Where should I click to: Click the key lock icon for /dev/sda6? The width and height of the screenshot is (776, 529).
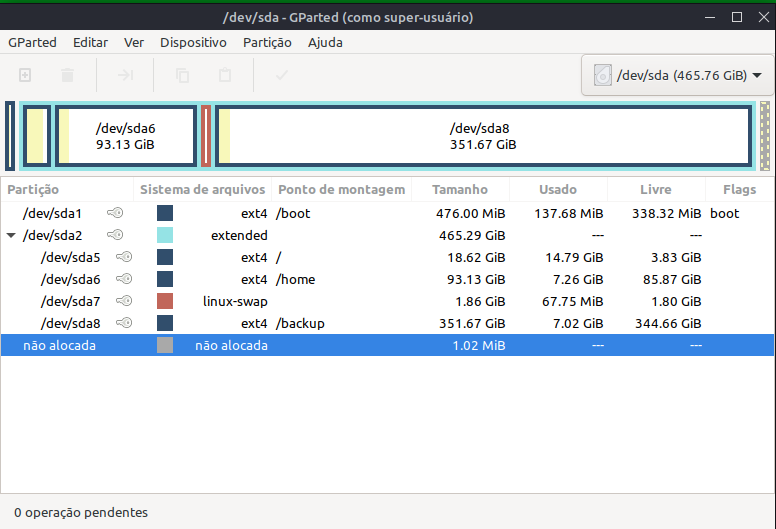click(124, 279)
